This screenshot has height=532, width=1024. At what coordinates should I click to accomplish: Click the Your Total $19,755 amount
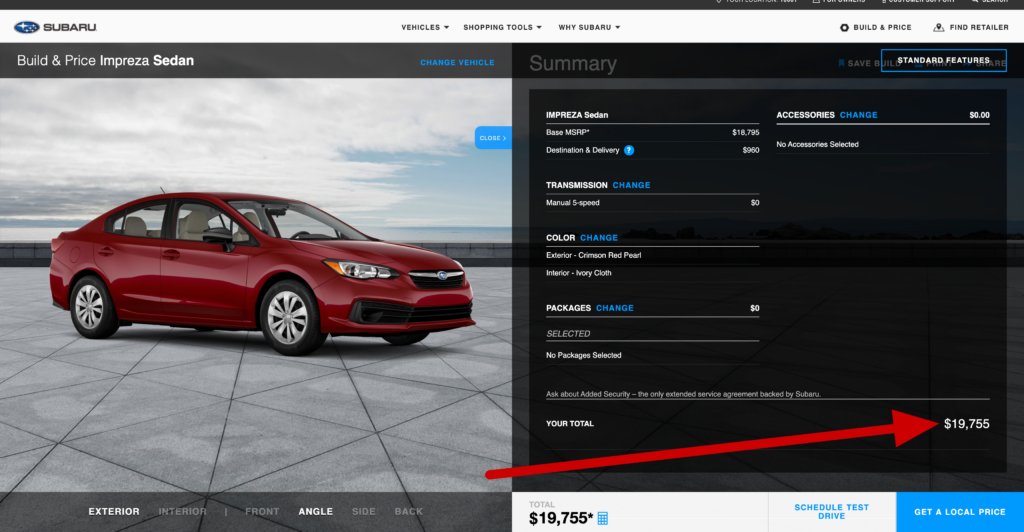(x=967, y=424)
